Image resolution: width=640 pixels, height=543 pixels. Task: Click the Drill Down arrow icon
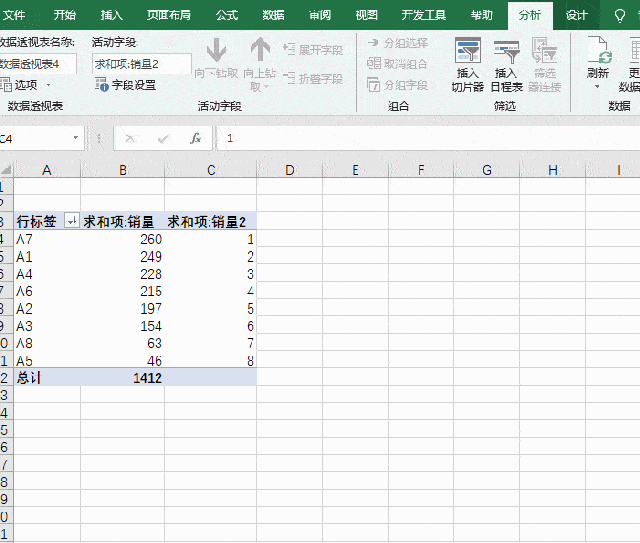tap(216, 50)
